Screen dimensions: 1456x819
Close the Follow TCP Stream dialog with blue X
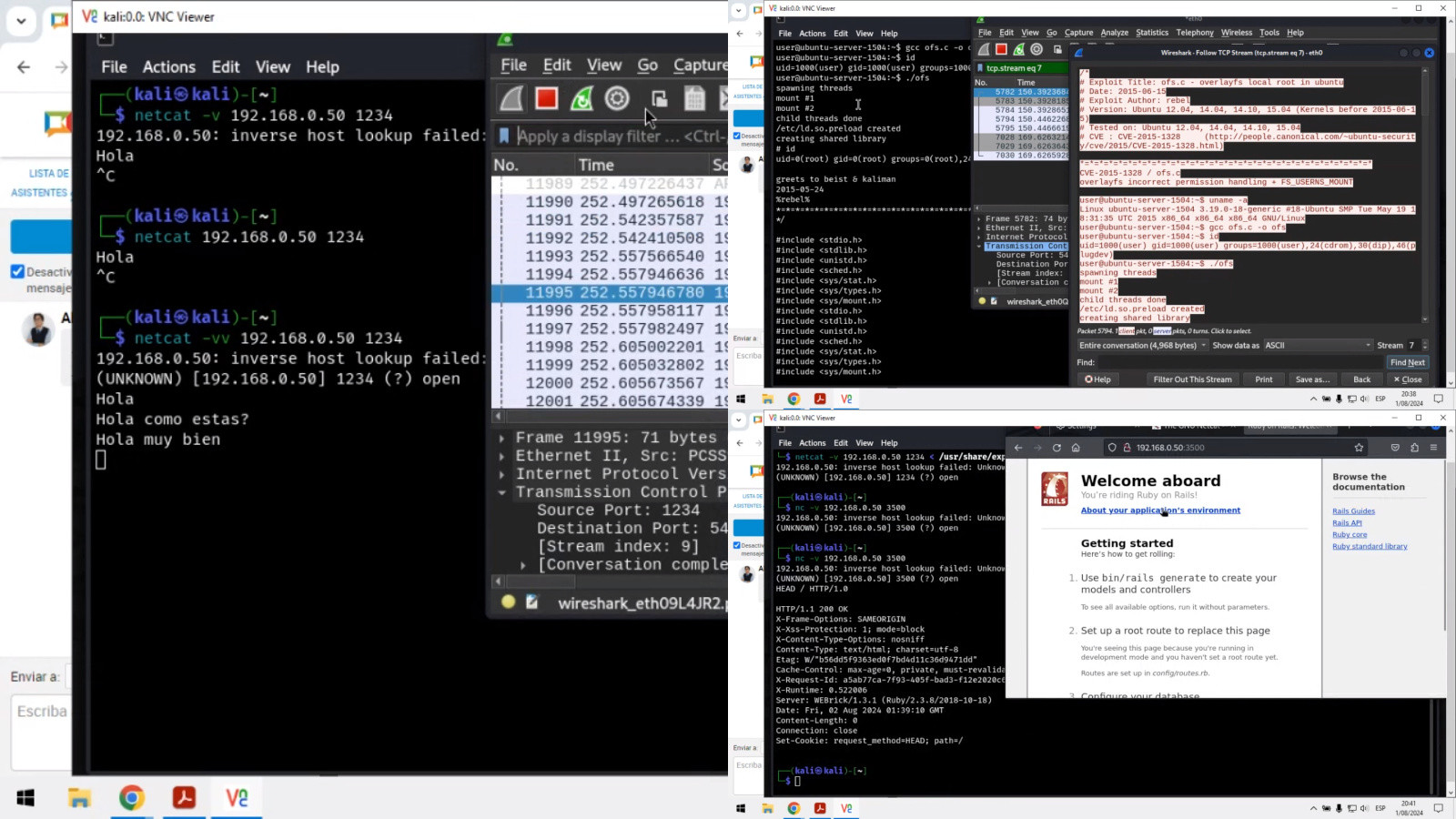pos(1429,53)
